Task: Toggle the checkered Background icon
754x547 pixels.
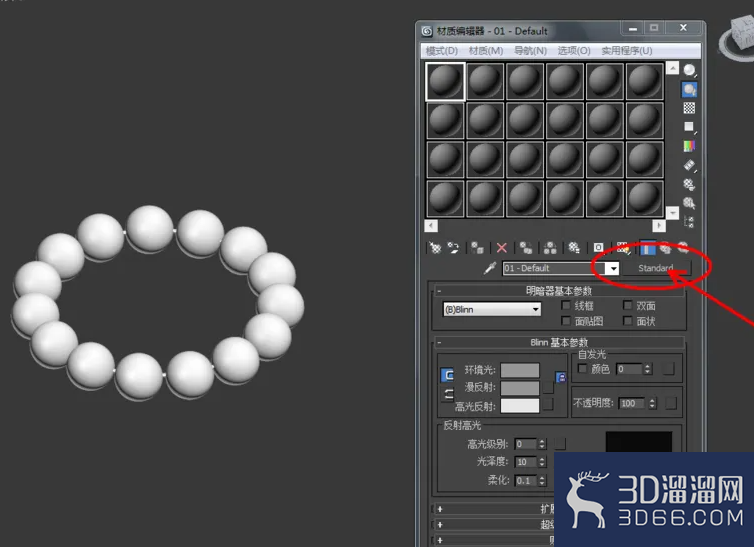Action: click(690, 108)
